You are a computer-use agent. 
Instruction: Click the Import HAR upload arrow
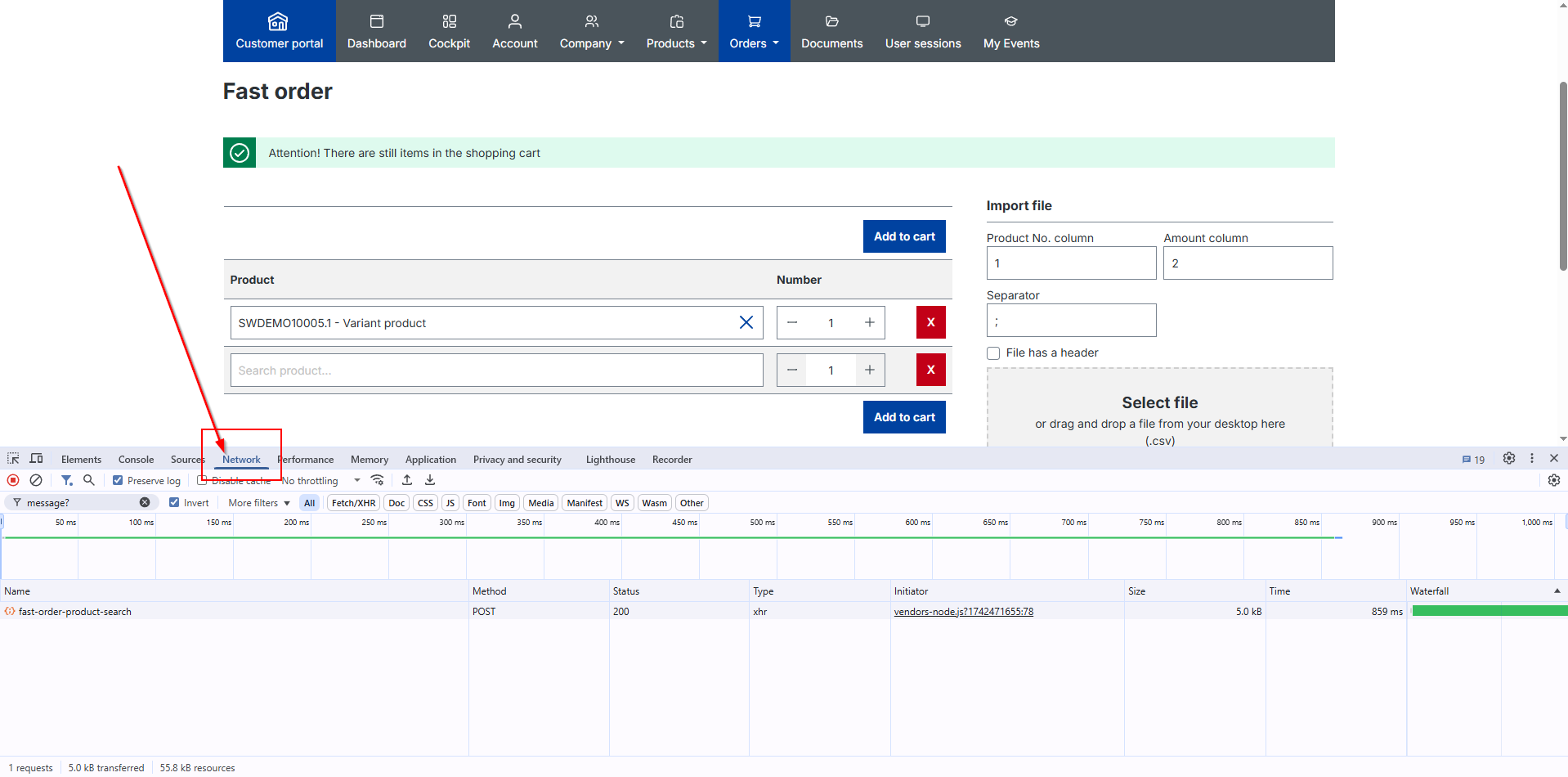click(407, 480)
